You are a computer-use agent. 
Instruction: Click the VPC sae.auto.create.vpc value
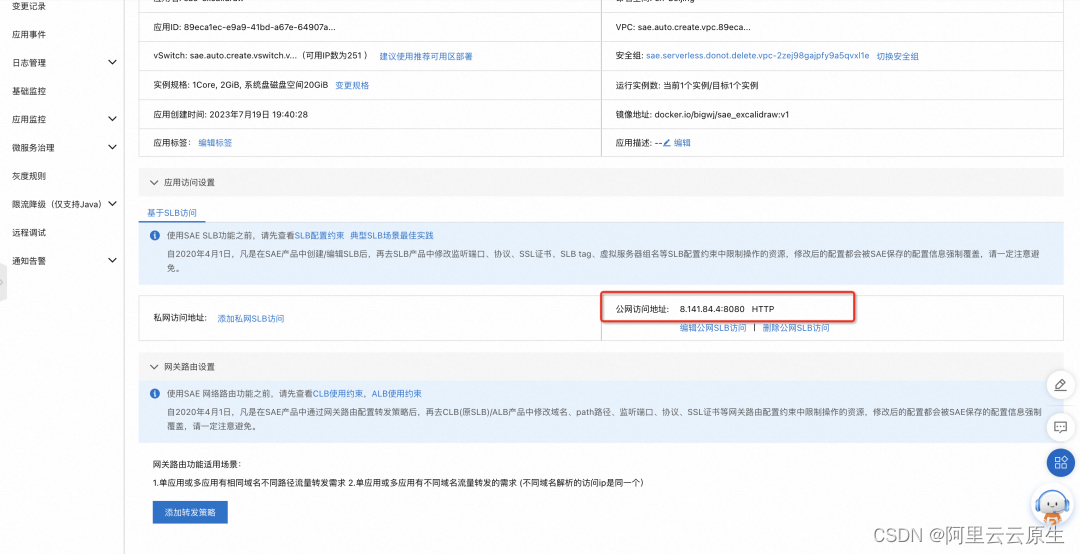point(694,28)
